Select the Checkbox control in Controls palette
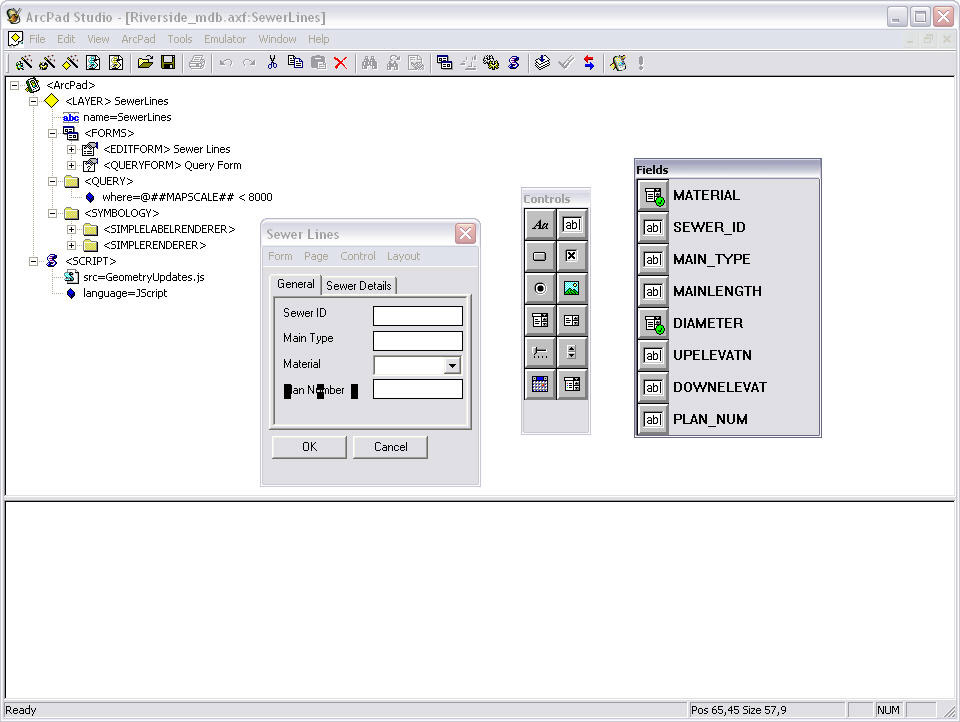Screen dimensions: 960x722 pyautogui.click(x=572, y=257)
